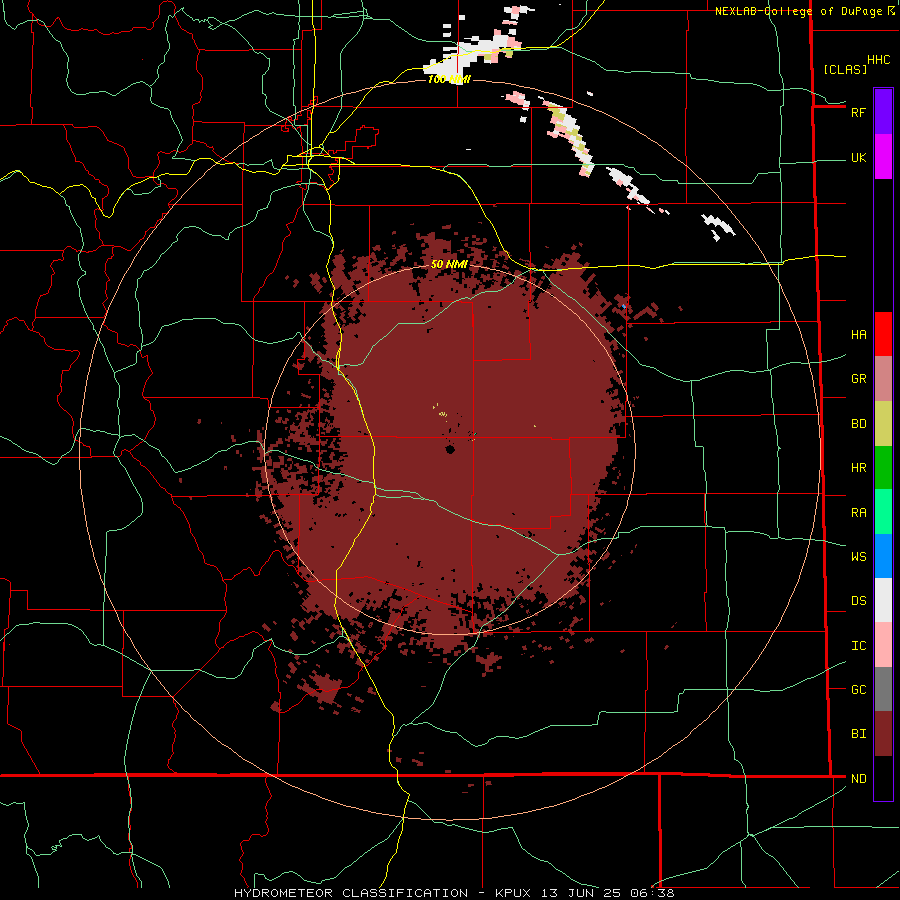
Task: Click the 'BD' legend label
Action: pos(858,424)
